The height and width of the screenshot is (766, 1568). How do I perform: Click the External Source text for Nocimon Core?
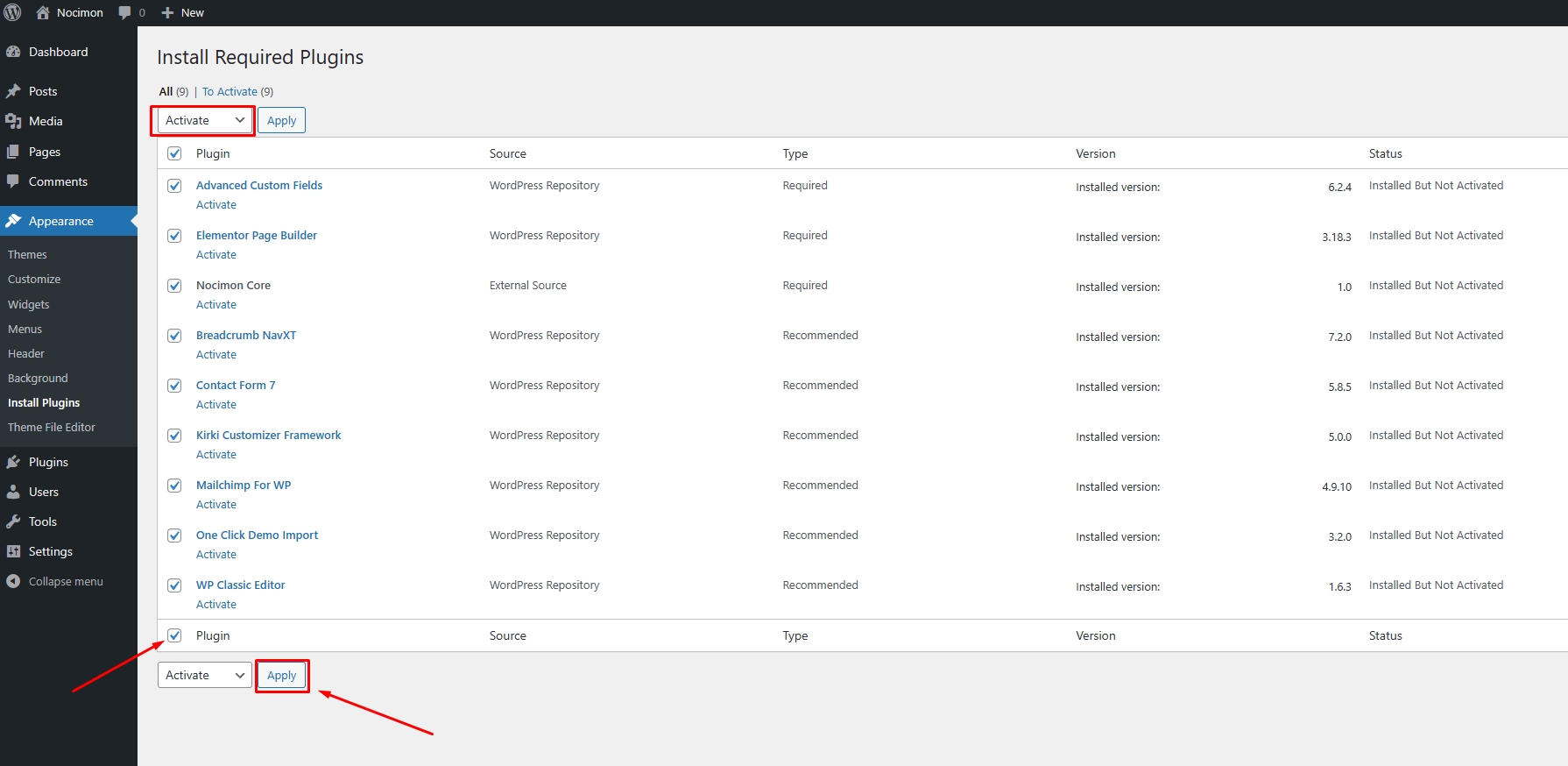(x=528, y=285)
